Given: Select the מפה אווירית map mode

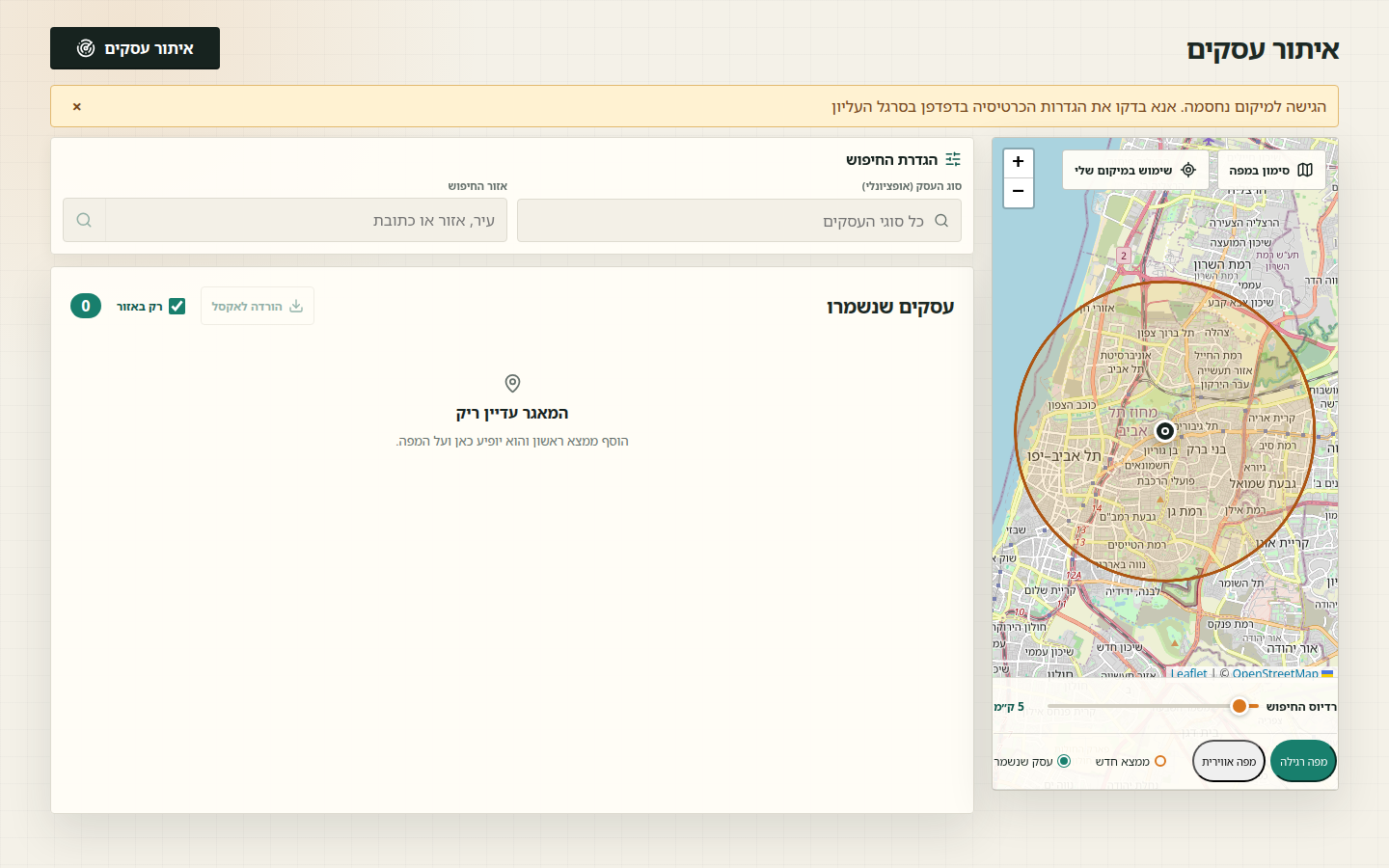Looking at the screenshot, I should click(1229, 762).
